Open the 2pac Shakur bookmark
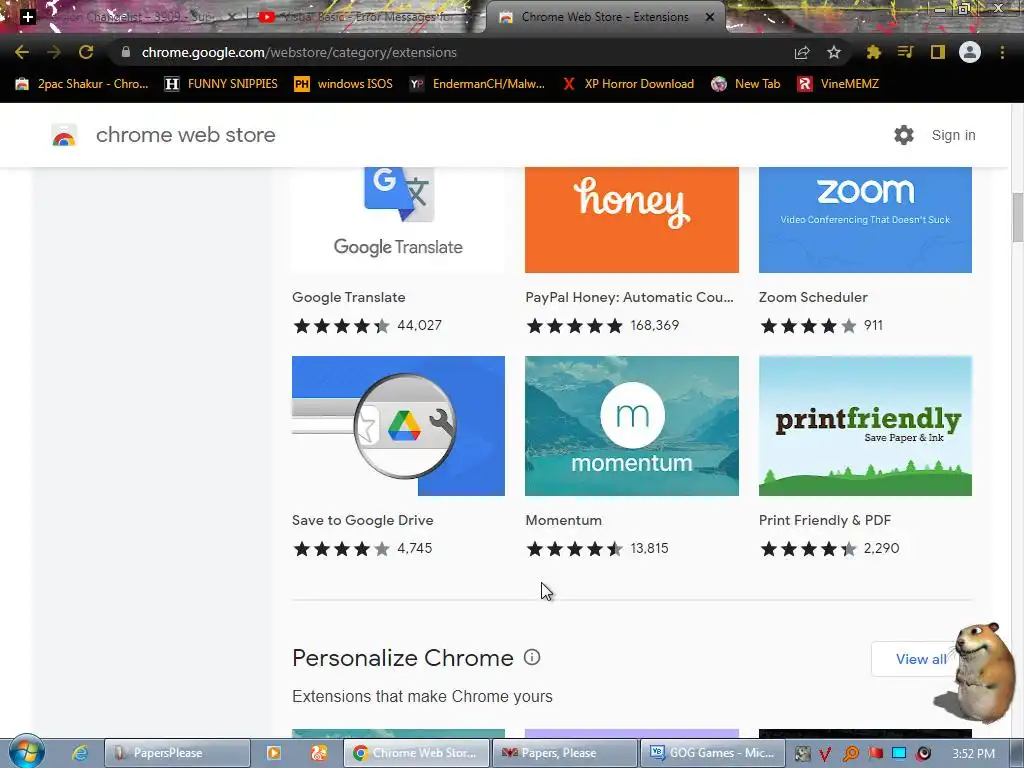Screen dimensions: 1024x768 pos(82,84)
